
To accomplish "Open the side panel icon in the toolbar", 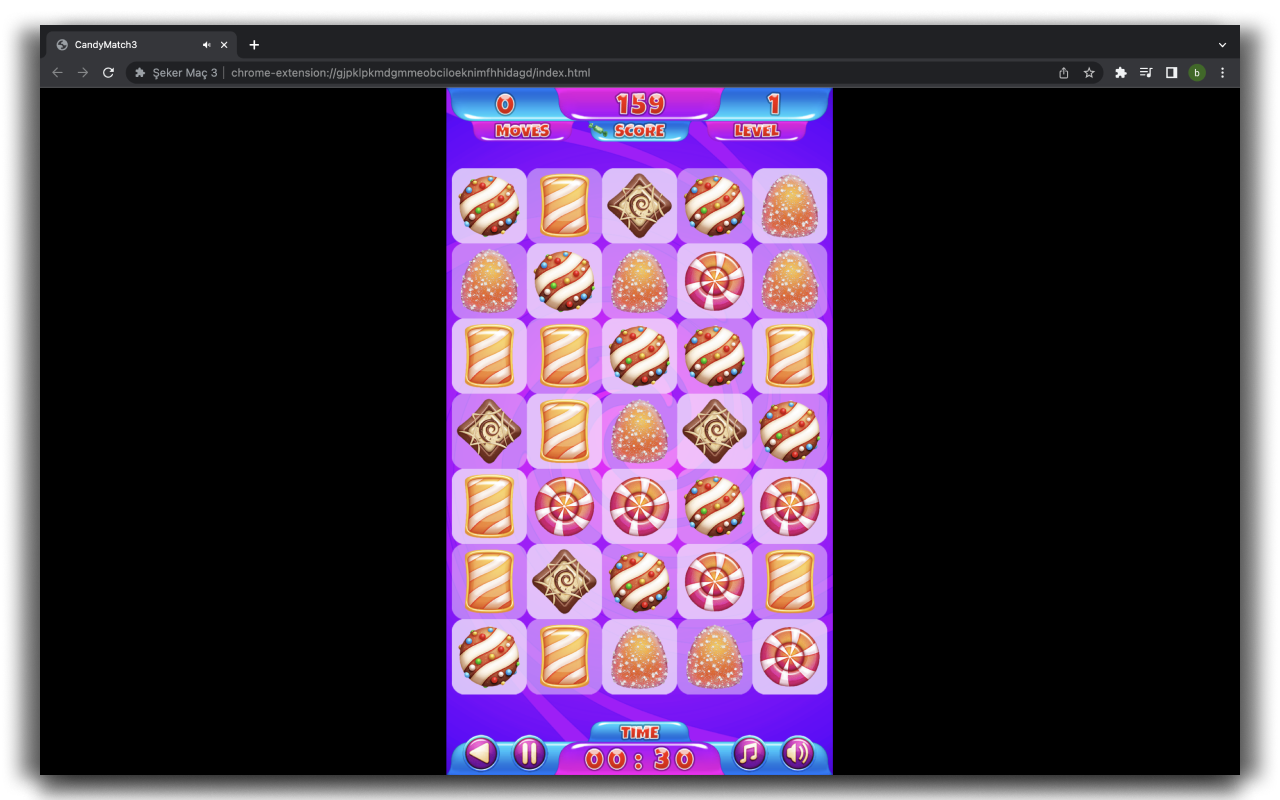I will point(1171,72).
